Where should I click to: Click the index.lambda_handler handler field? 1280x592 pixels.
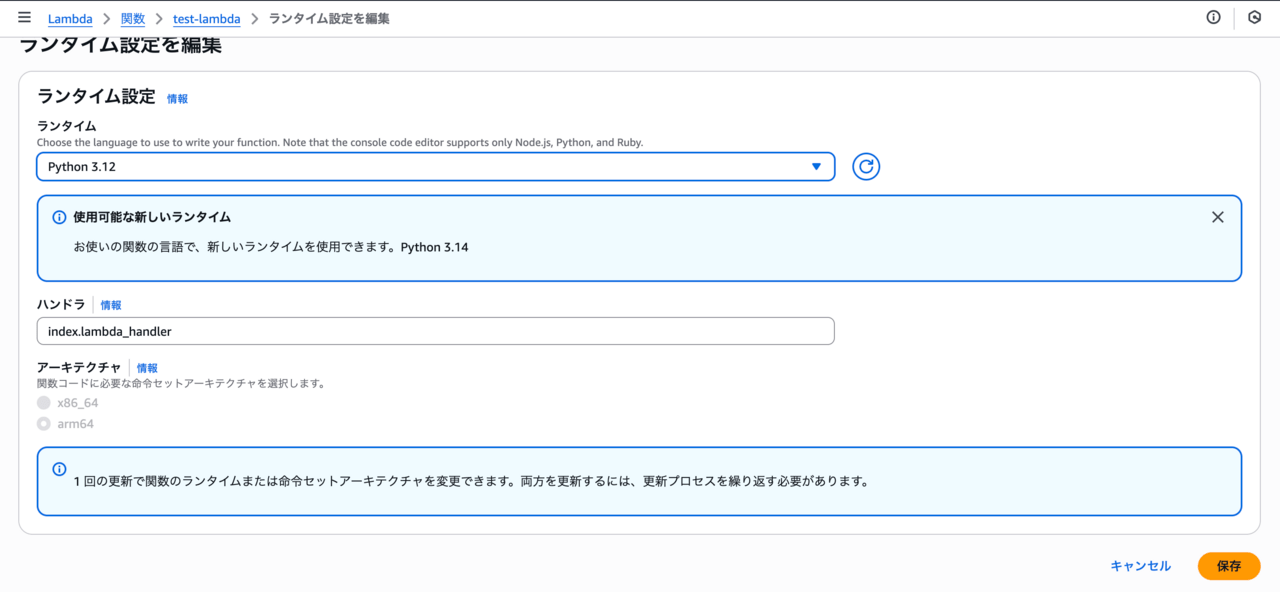(435, 331)
